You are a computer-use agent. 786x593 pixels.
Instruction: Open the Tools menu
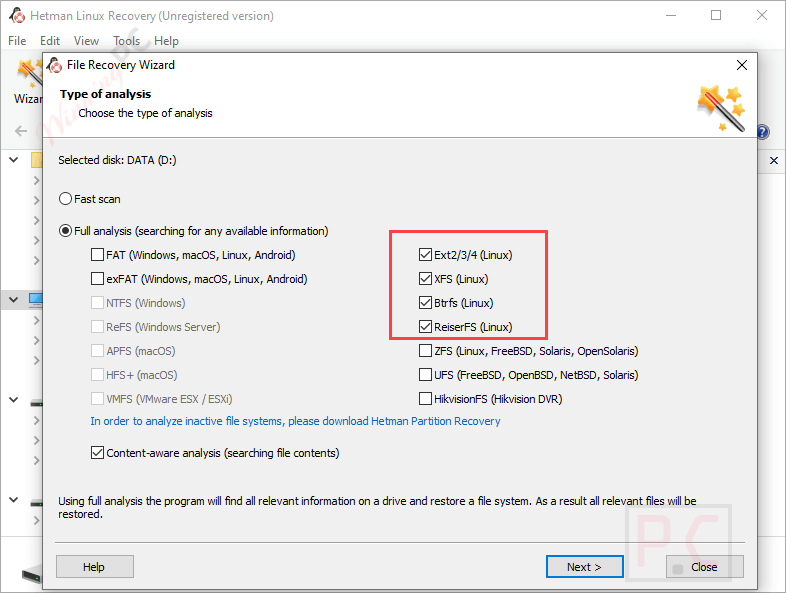(126, 41)
